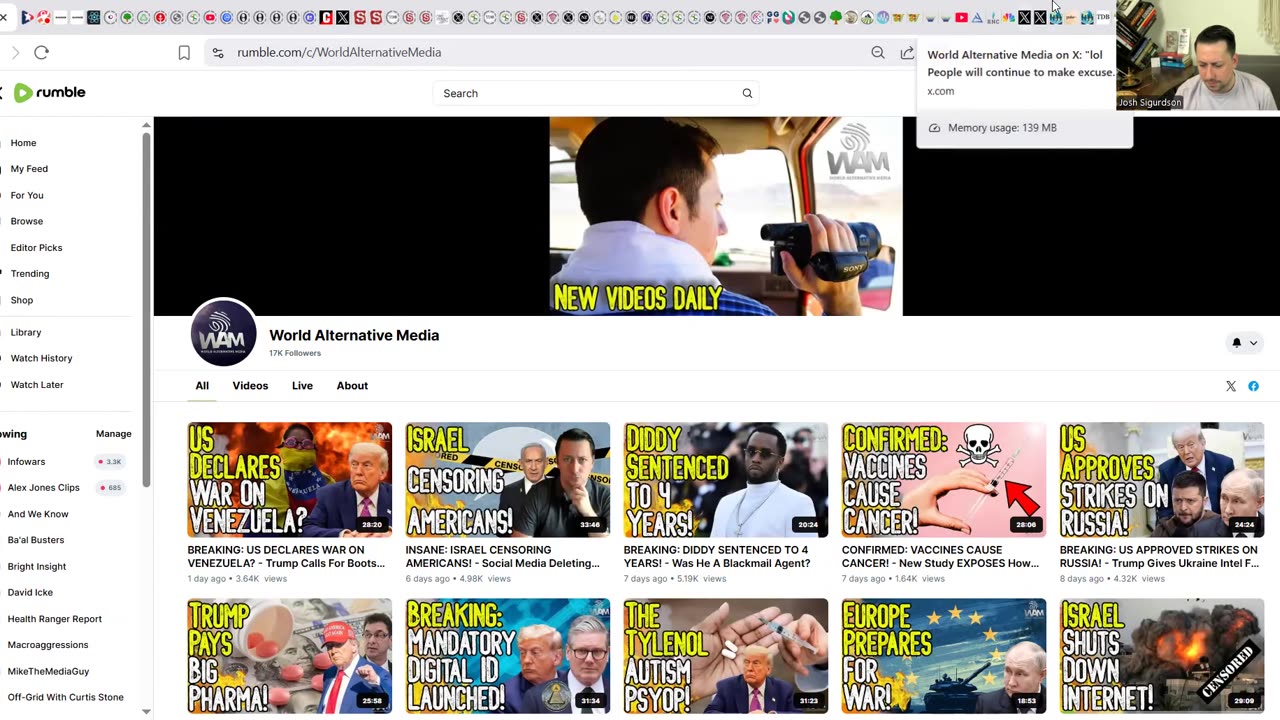
Task: Open the Israel Censoring Americans thumbnail
Action: pos(507,480)
